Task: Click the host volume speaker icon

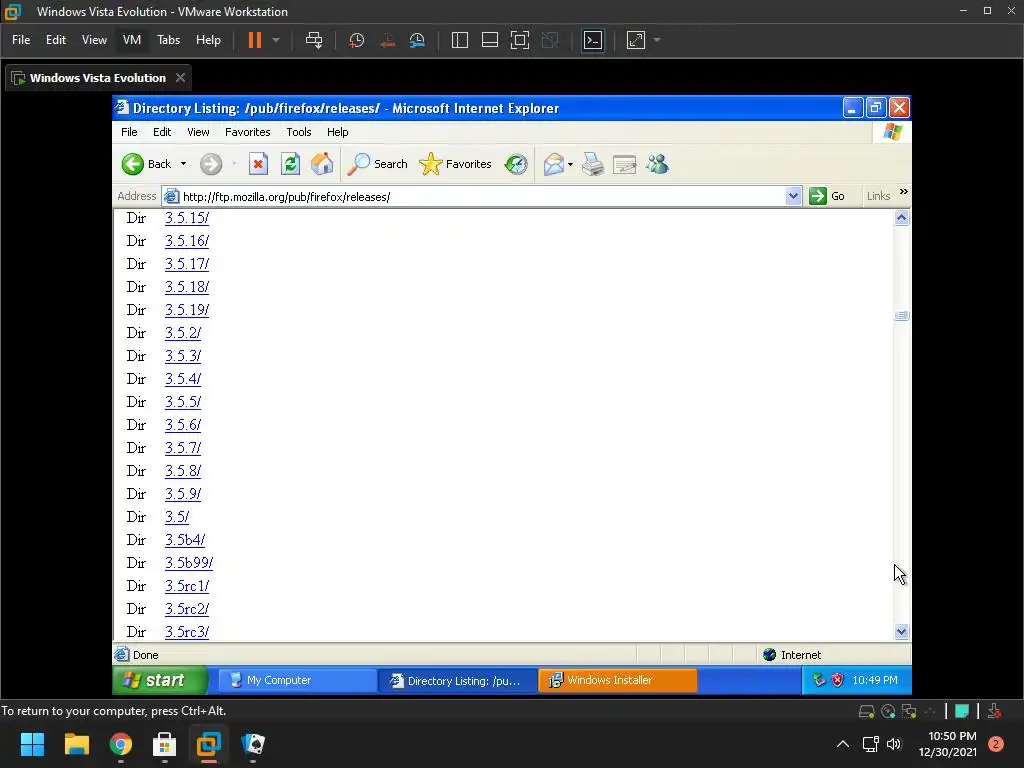Action: (x=894, y=744)
